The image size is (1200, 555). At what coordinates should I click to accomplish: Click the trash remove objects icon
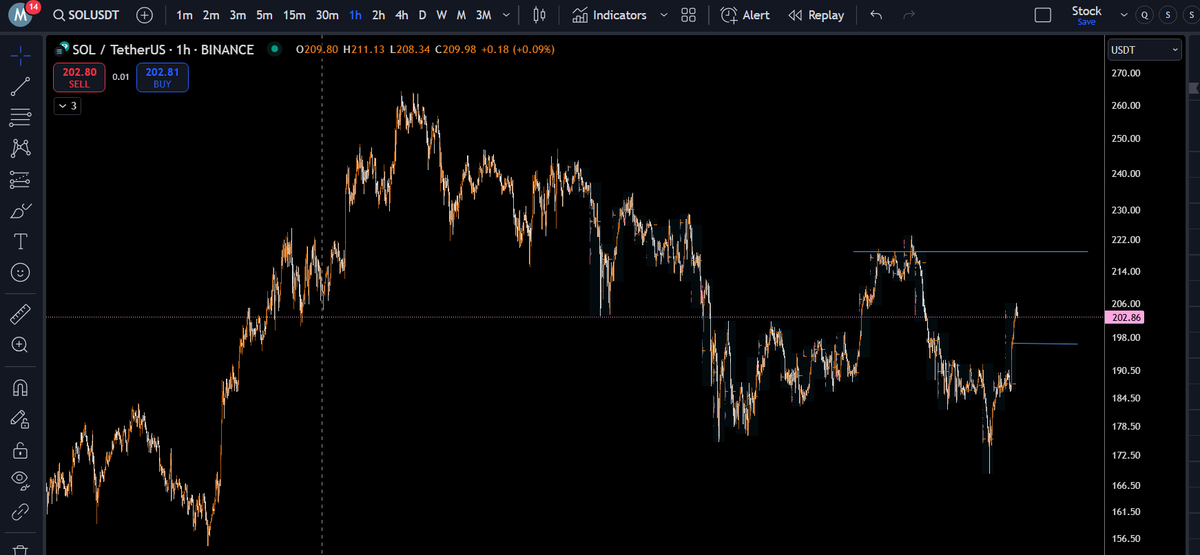[x=20, y=548]
